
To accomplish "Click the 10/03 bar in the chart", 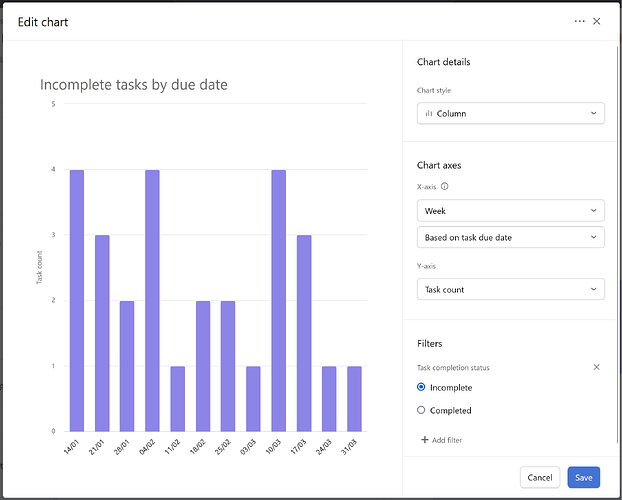I will coord(278,301).
